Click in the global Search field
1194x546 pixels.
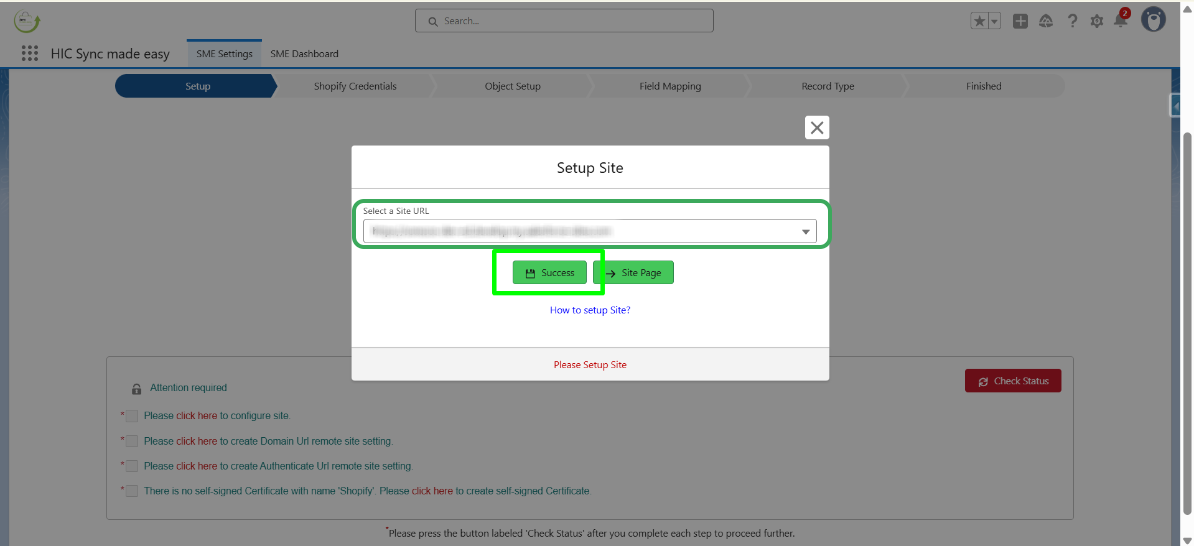point(565,20)
